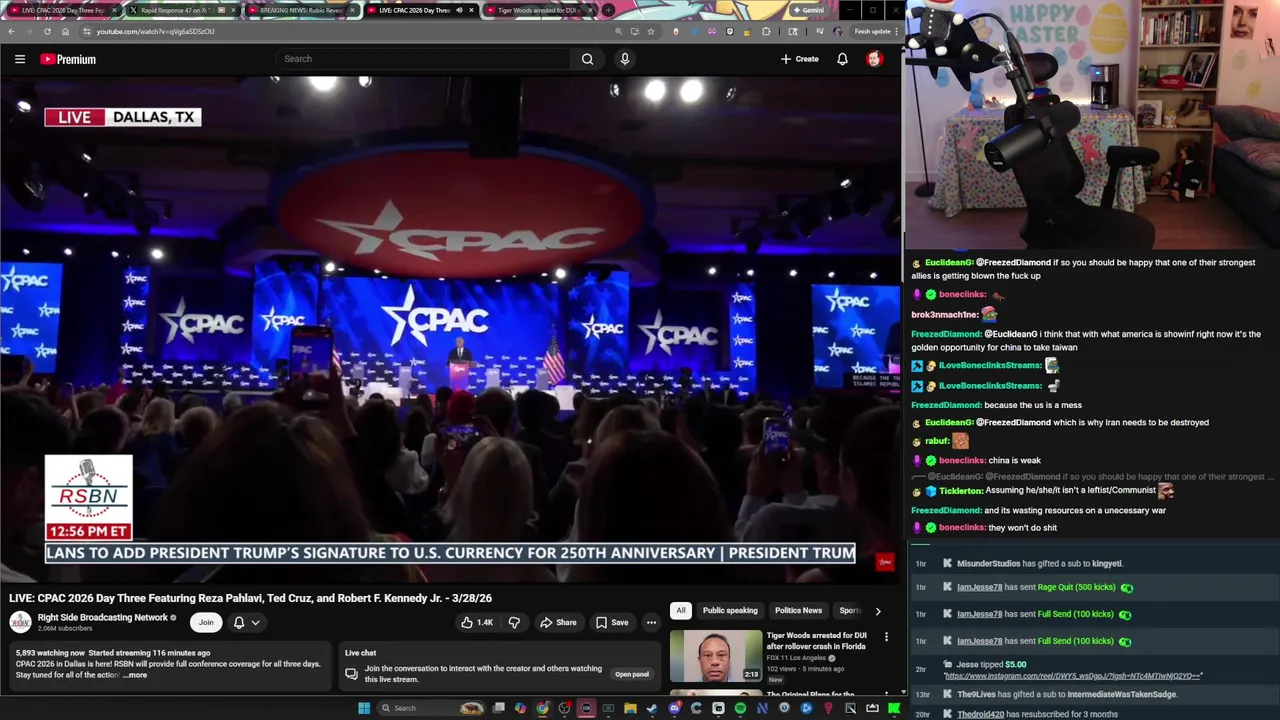The image size is (1280, 720).
Task: Open YouTube notifications bell in header
Action: coord(842,59)
